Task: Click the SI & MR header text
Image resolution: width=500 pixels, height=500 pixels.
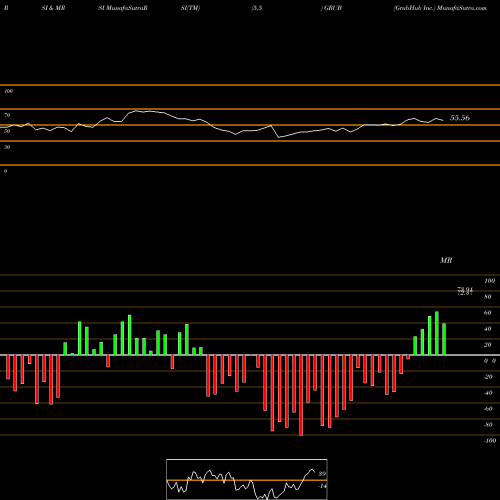Action: point(53,8)
